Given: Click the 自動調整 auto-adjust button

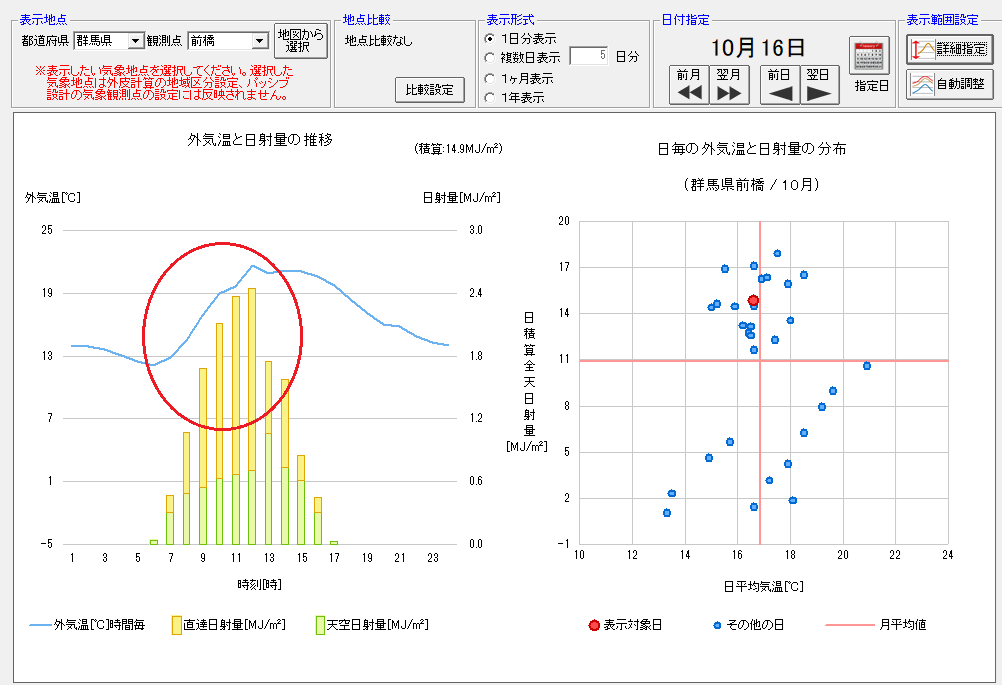Looking at the screenshot, I should (949, 84).
